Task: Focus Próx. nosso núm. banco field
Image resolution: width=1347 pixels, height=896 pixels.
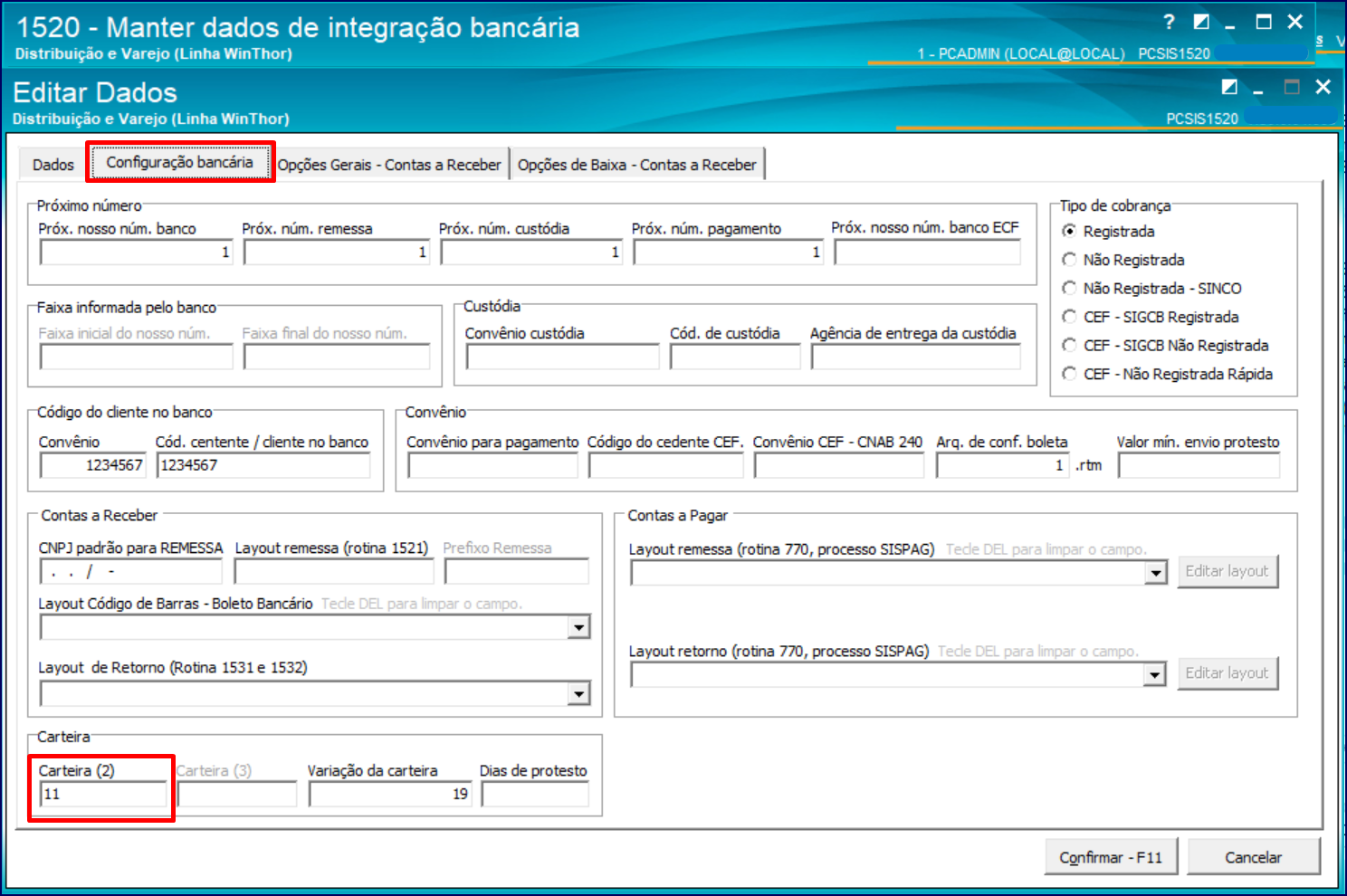Action: (x=136, y=253)
